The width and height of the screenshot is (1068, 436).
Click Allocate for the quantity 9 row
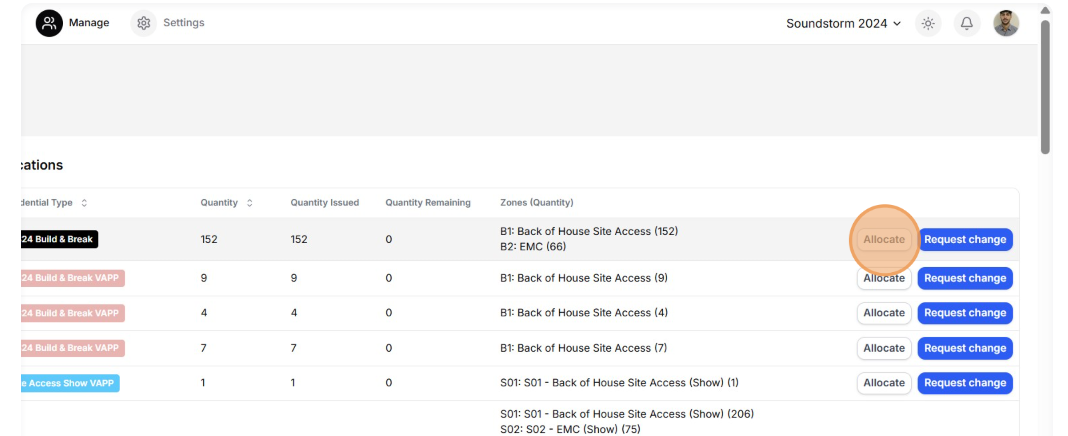point(884,278)
